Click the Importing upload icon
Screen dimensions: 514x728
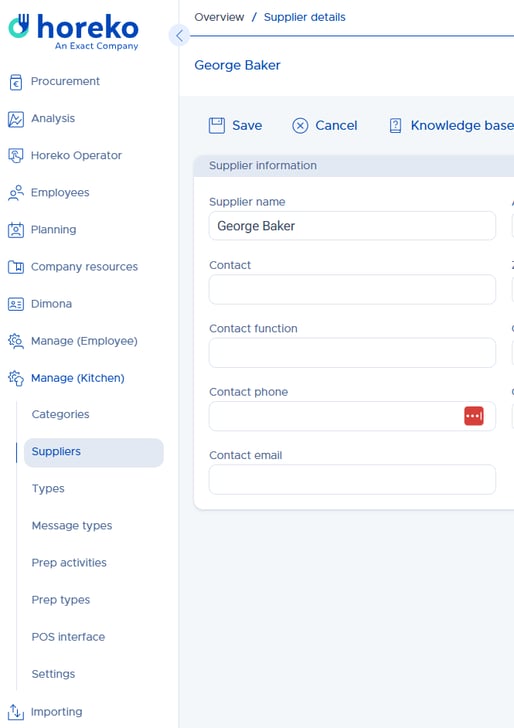(x=16, y=712)
